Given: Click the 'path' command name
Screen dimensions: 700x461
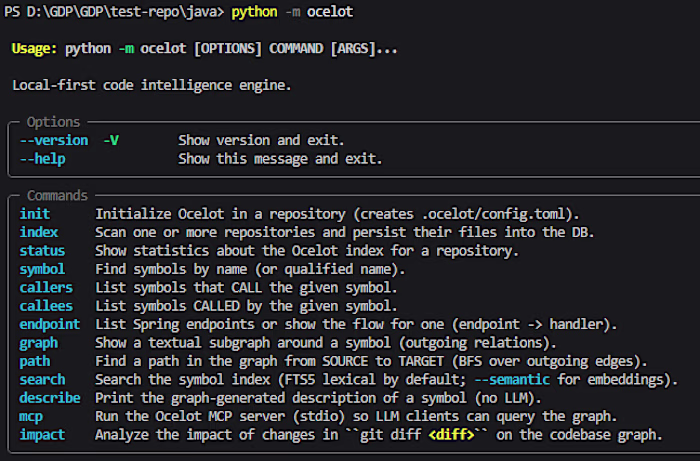Looking at the screenshot, I should coord(34,361).
